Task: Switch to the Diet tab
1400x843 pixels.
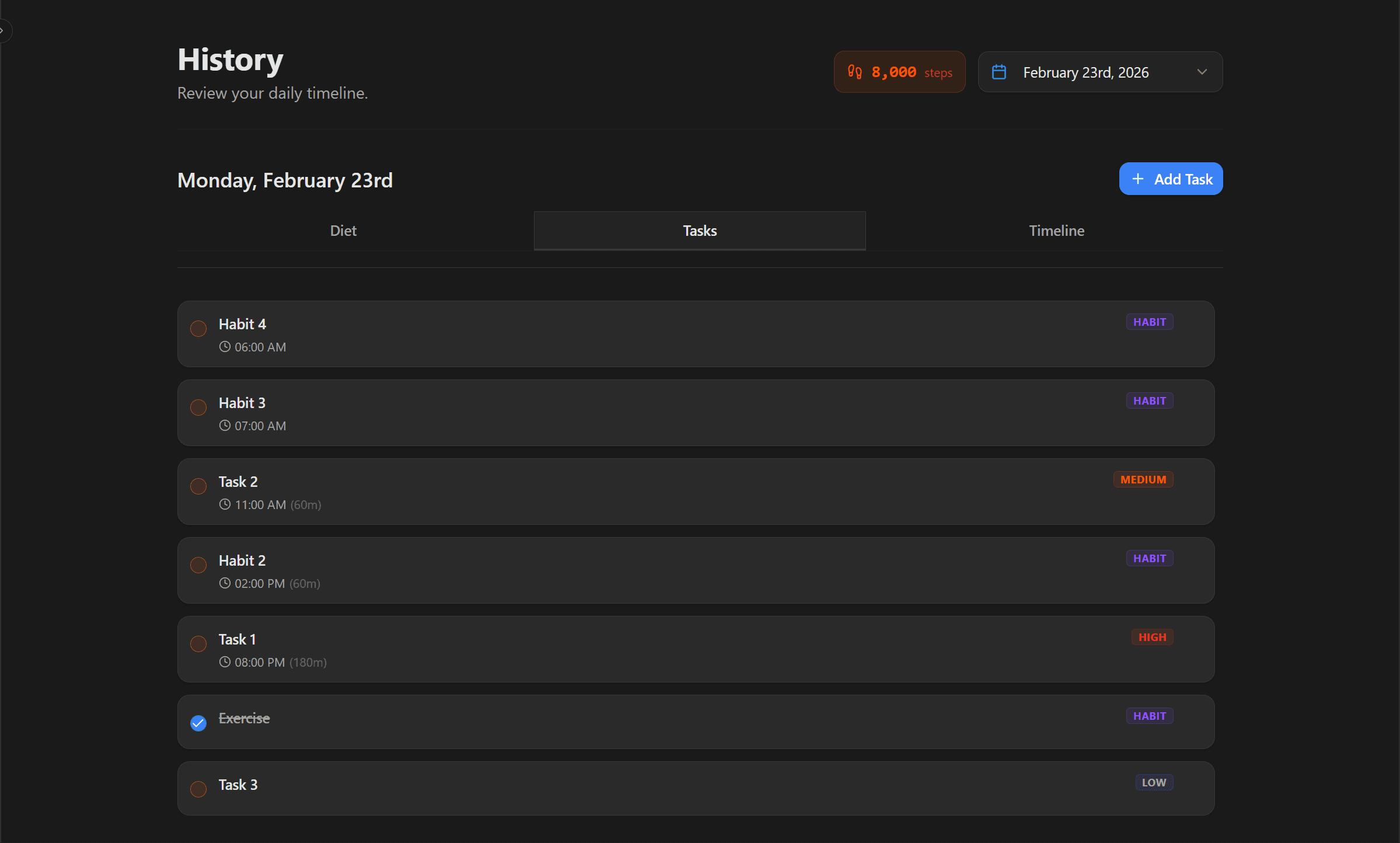Action: [x=343, y=230]
